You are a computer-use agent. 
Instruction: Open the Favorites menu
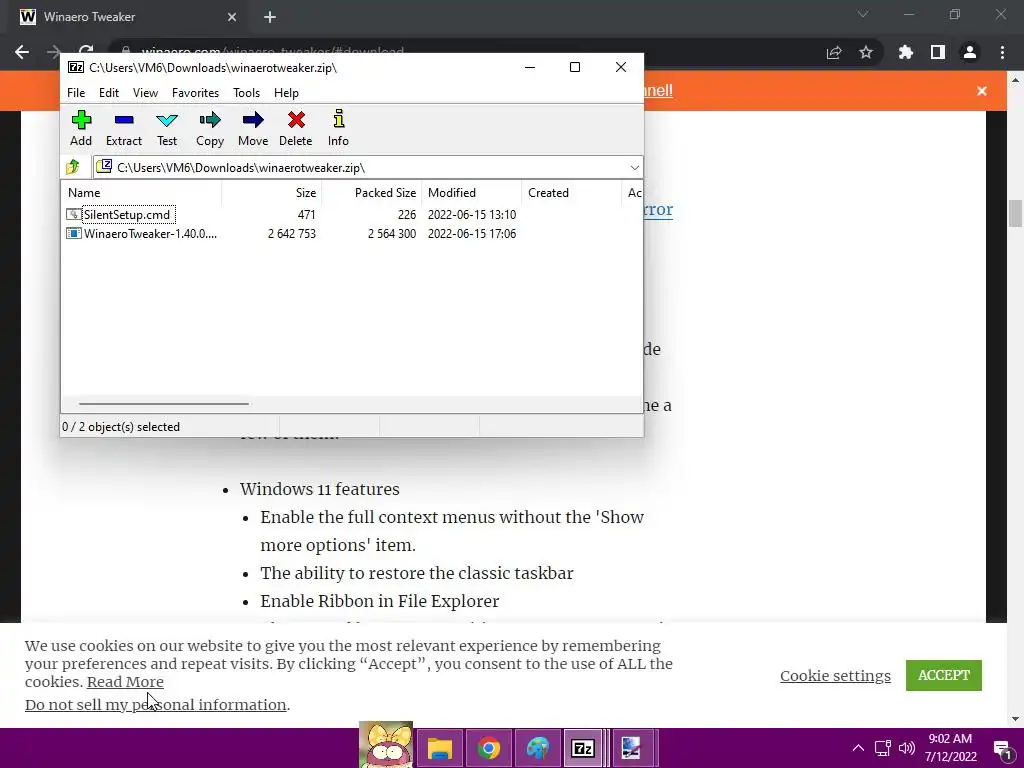tap(195, 93)
